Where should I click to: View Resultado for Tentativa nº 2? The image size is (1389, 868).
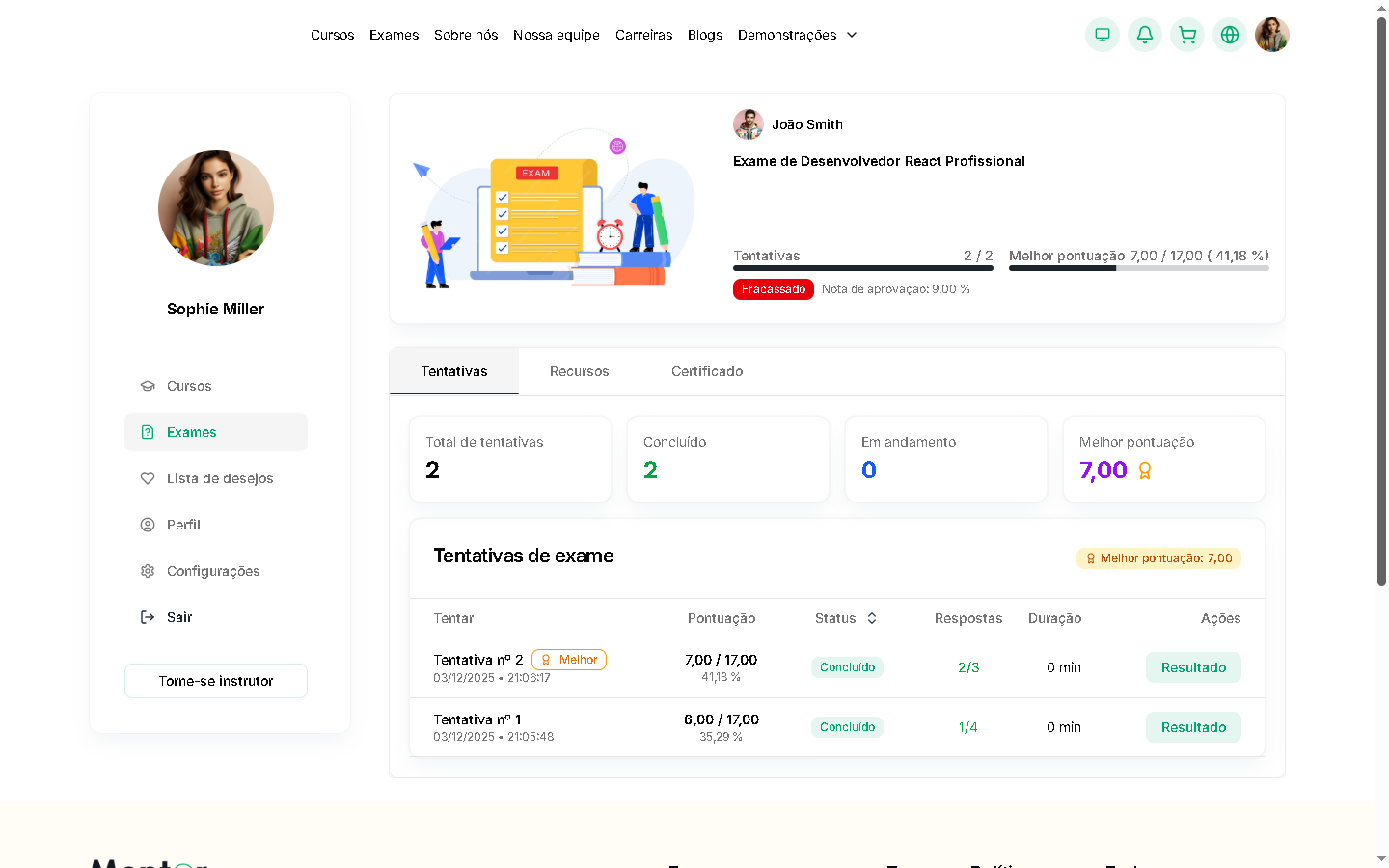pyautogui.click(x=1193, y=667)
